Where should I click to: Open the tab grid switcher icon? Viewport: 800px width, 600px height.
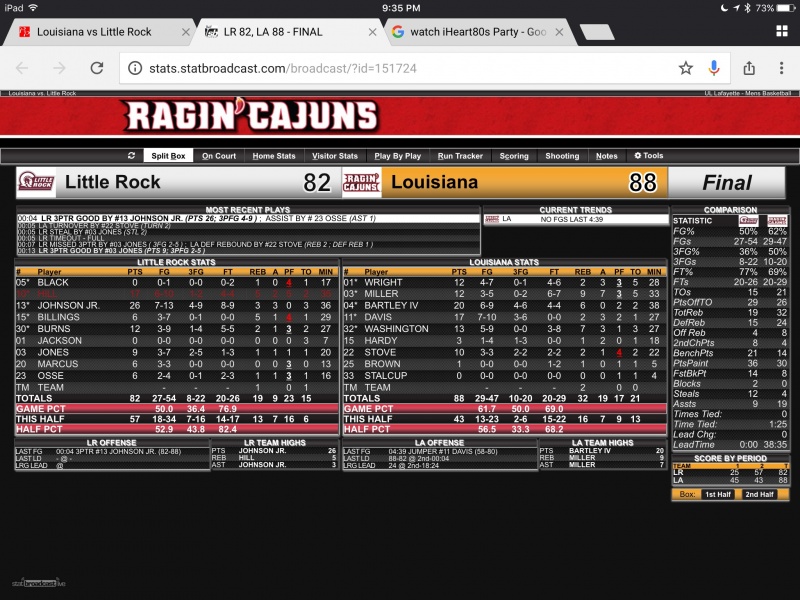[781, 31]
